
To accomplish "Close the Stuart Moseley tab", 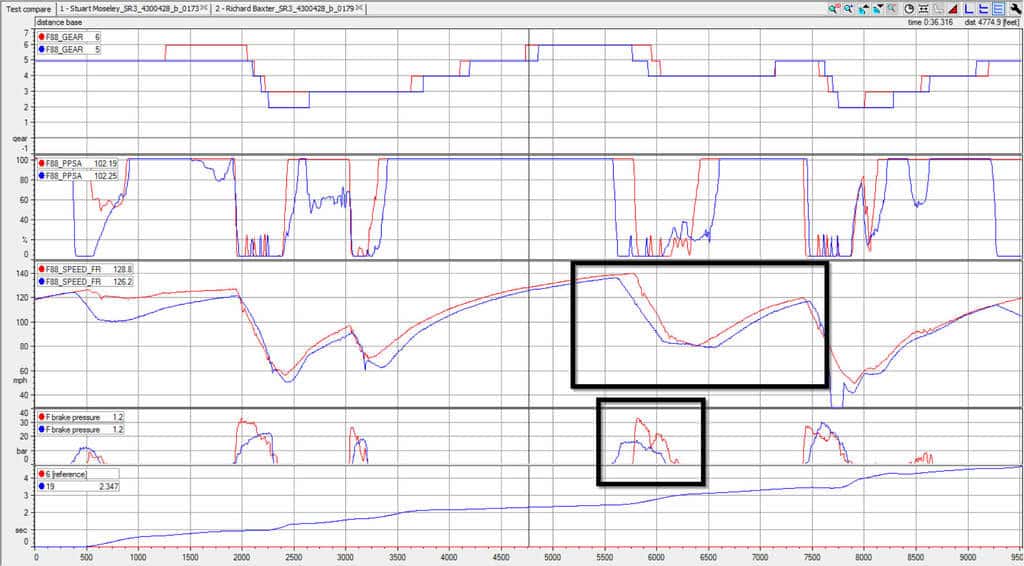I will pyautogui.click(x=204, y=9).
